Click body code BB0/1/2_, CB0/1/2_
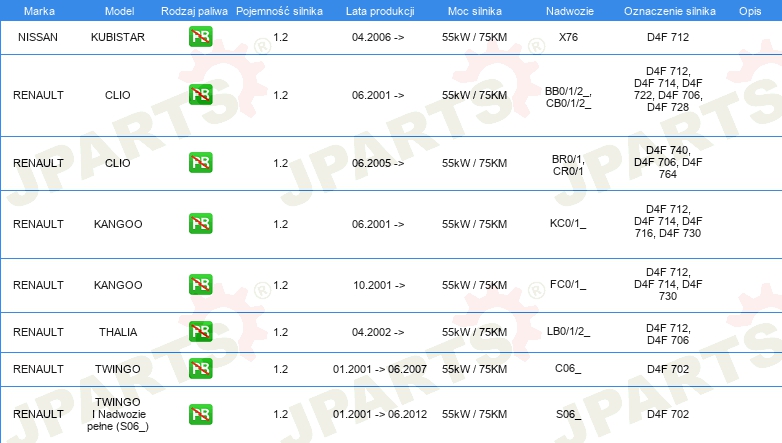The width and height of the screenshot is (782, 443). click(x=568, y=97)
